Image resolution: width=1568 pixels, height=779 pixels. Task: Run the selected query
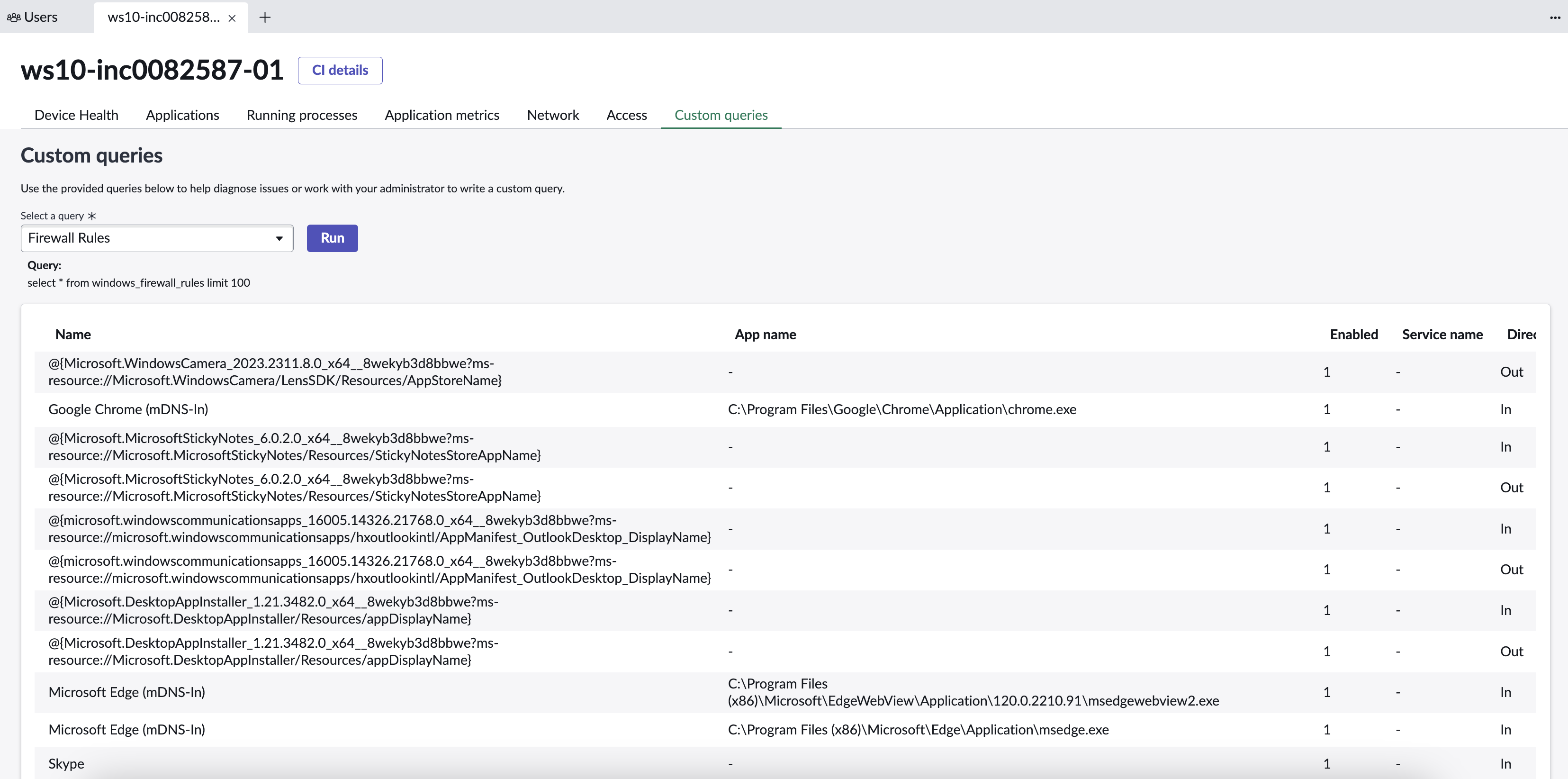[x=333, y=238]
